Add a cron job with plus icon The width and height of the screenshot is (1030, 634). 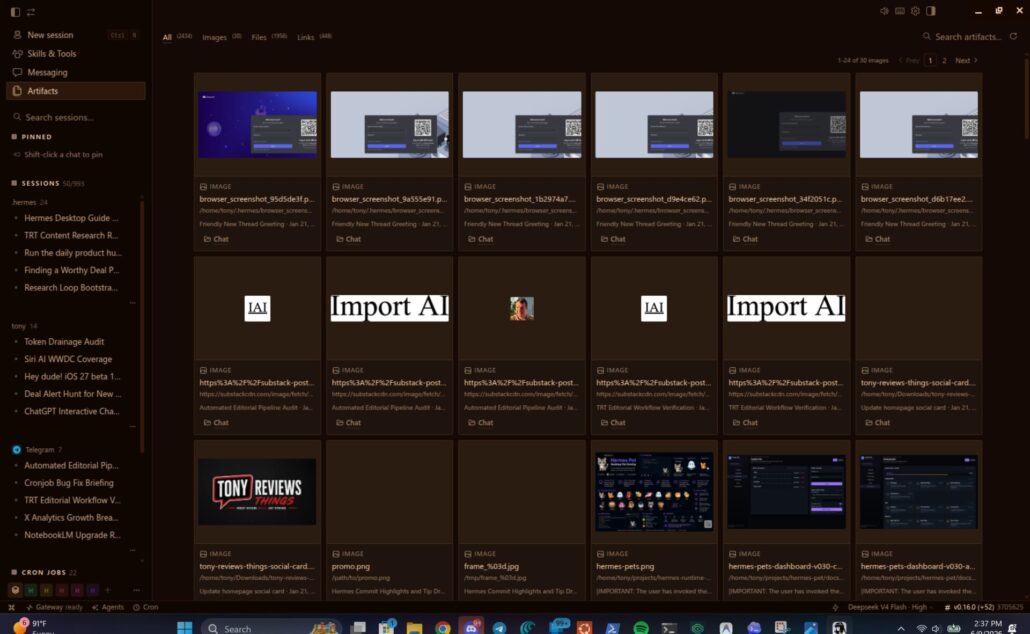pos(108,590)
